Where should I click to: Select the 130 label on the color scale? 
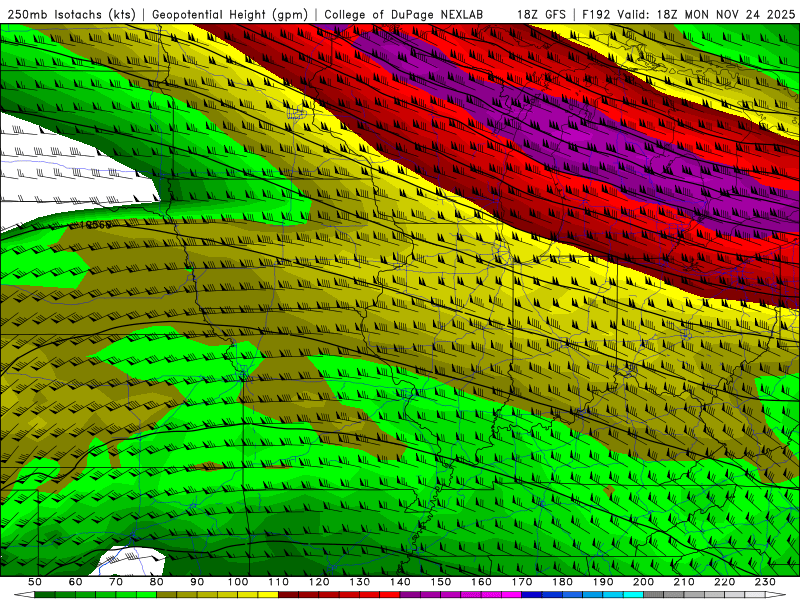(x=360, y=582)
